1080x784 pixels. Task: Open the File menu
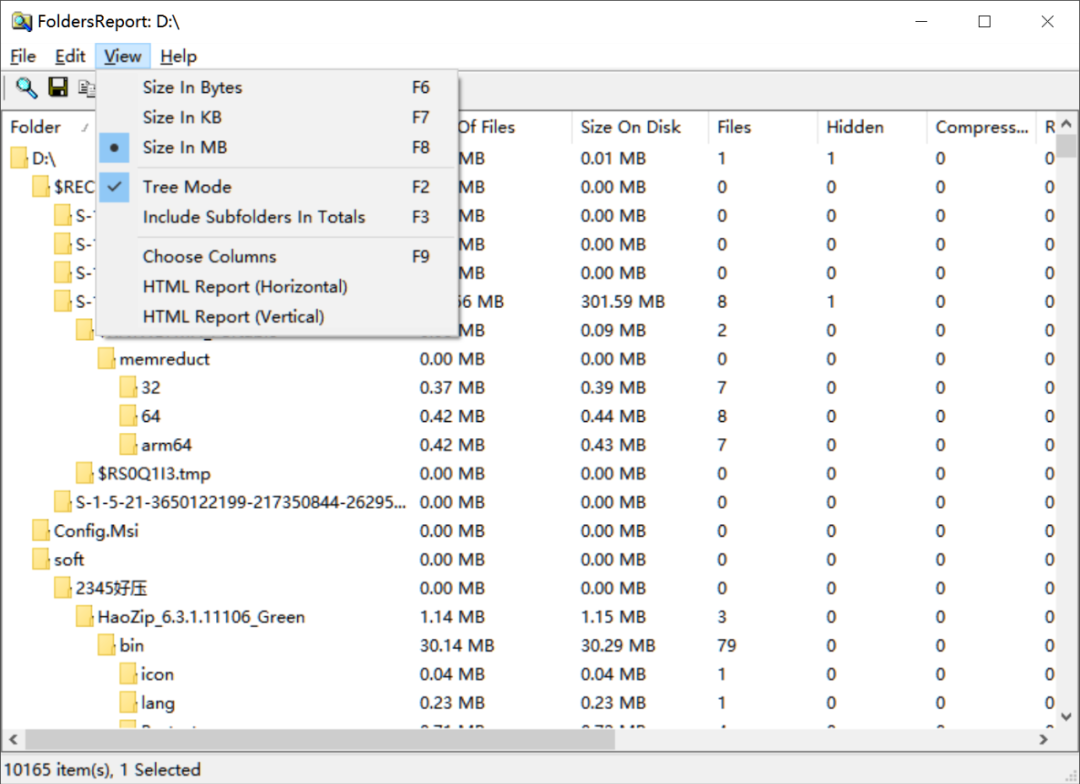[x=23, y=56]
